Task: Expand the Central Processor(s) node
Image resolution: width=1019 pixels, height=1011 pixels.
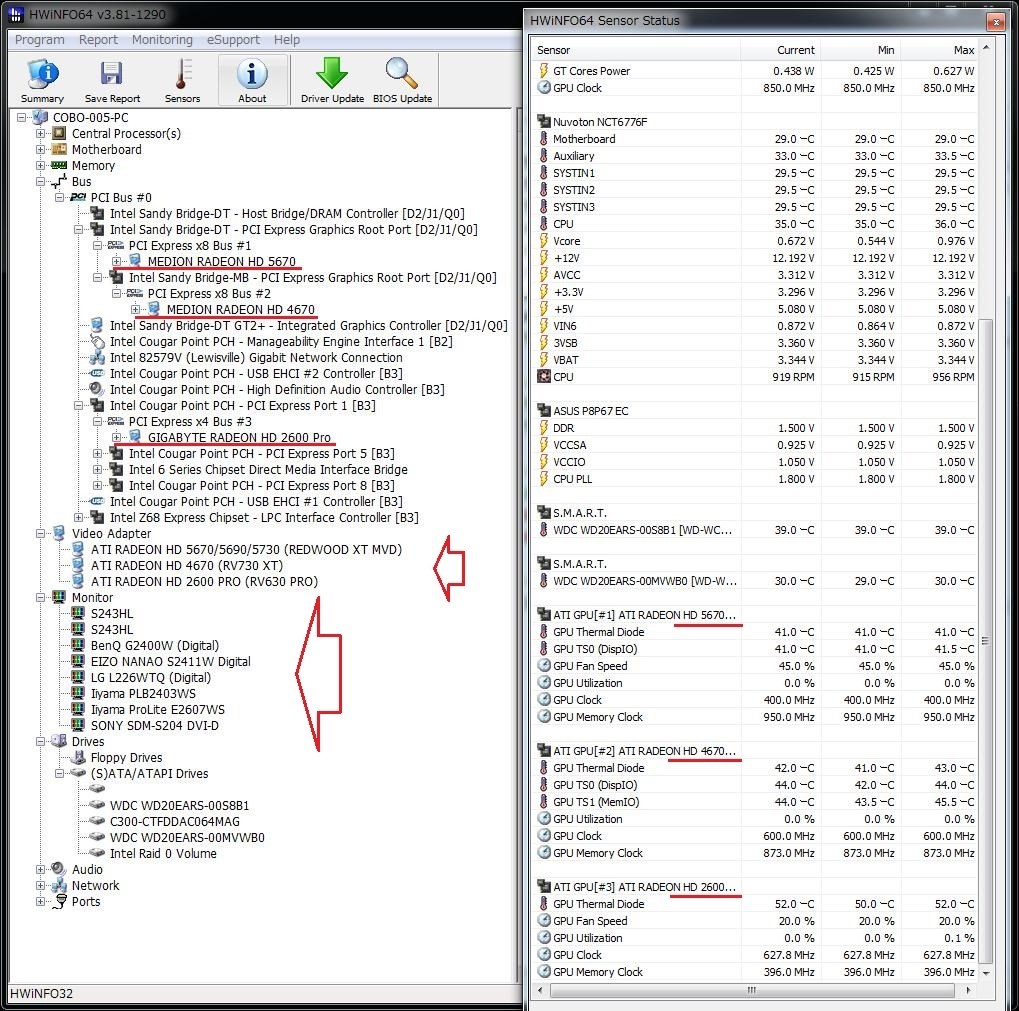Action: pyautogui.click(x=40, y=133)
